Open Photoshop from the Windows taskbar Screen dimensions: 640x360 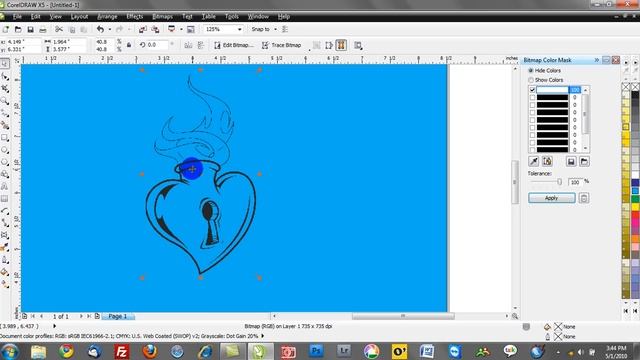click(316, 351)
